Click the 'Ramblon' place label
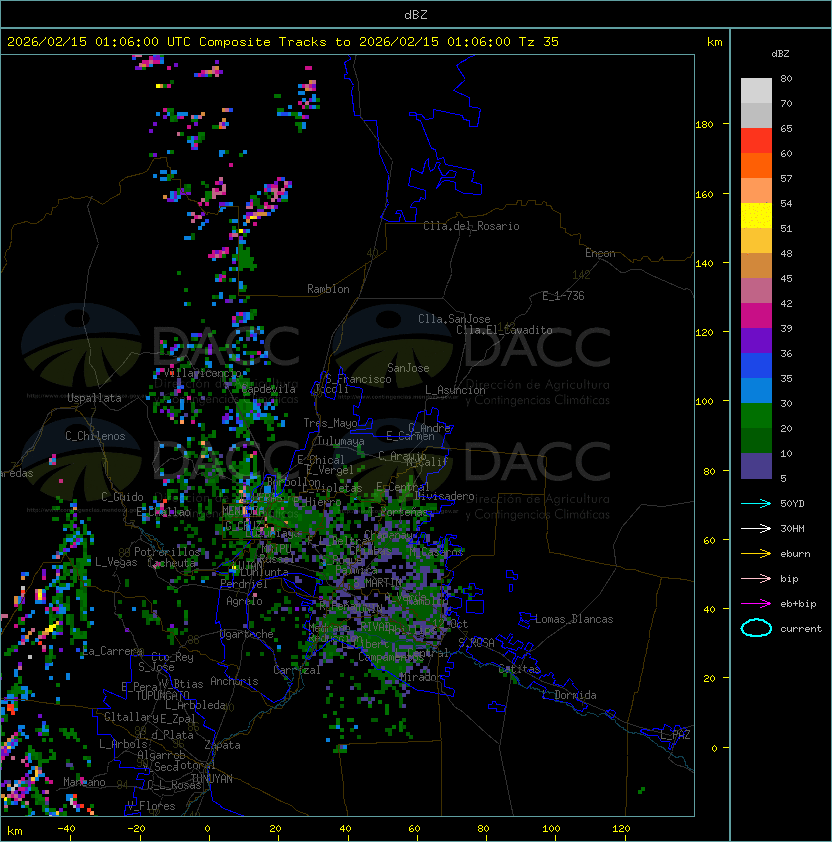The image size is (832, 842). click(x=328, y=289)
